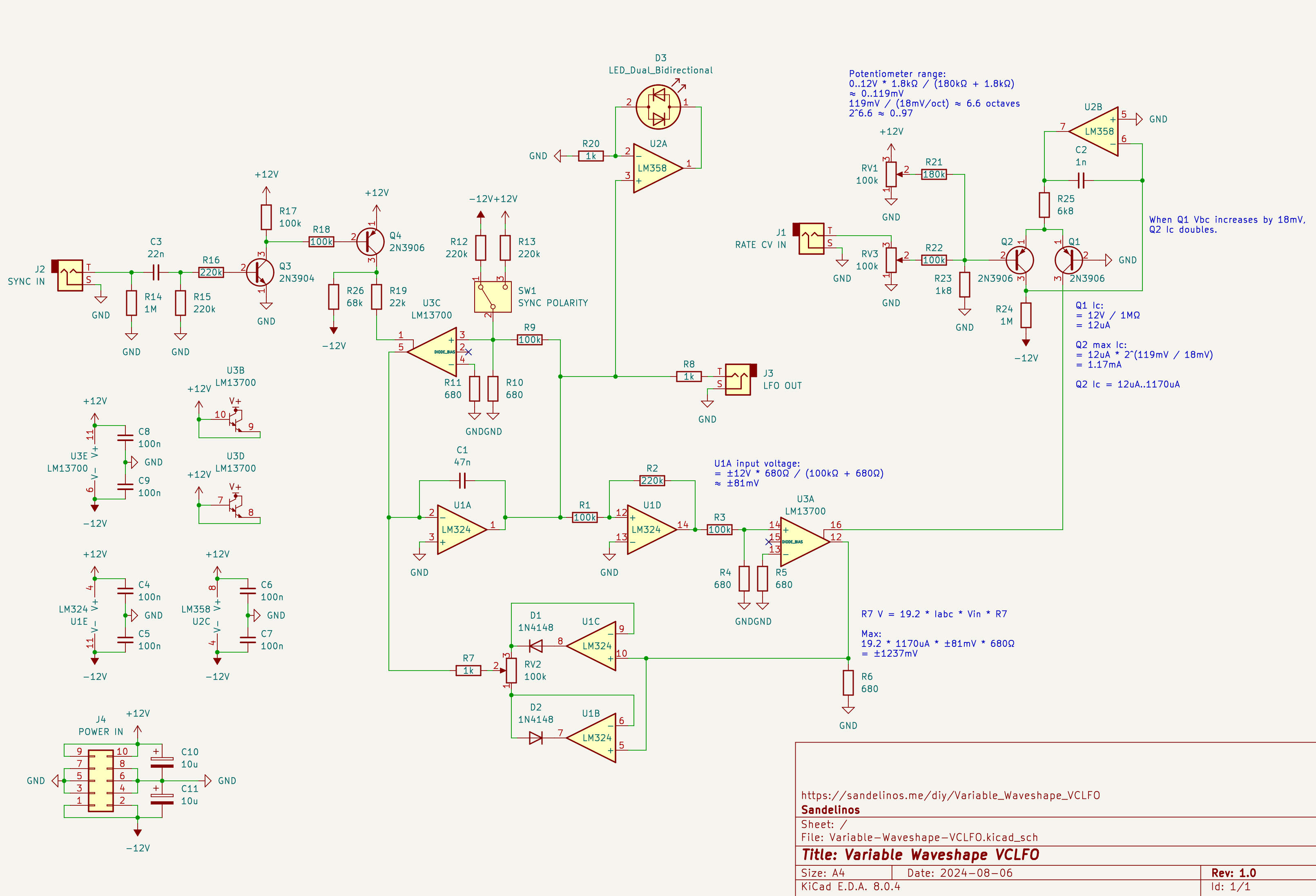Select the U1A LM324 op-amp symbol
This screenshot has height=896, width=1316.
(462, 530)
